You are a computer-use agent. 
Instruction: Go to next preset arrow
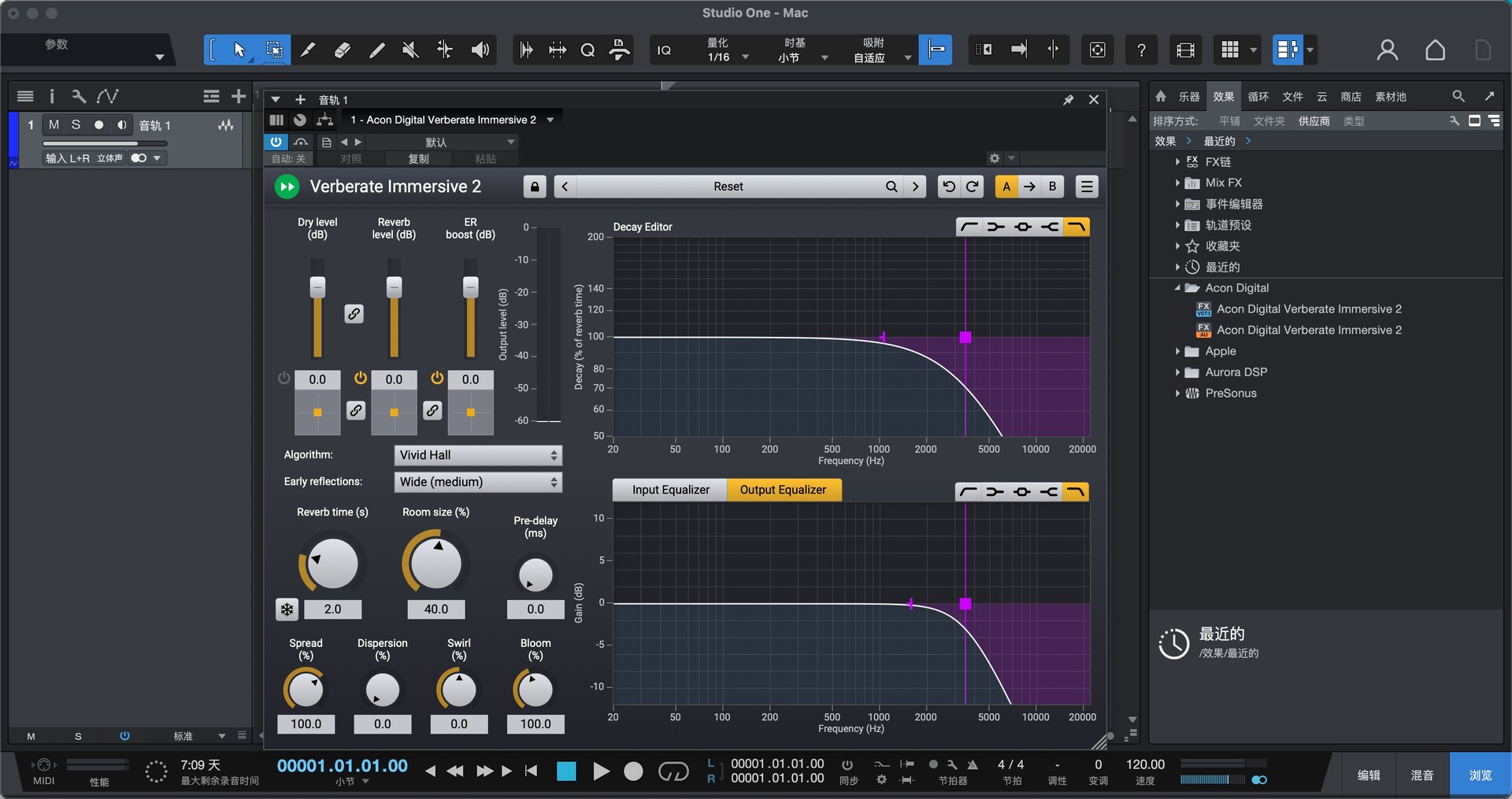click(x=915, y=187)
